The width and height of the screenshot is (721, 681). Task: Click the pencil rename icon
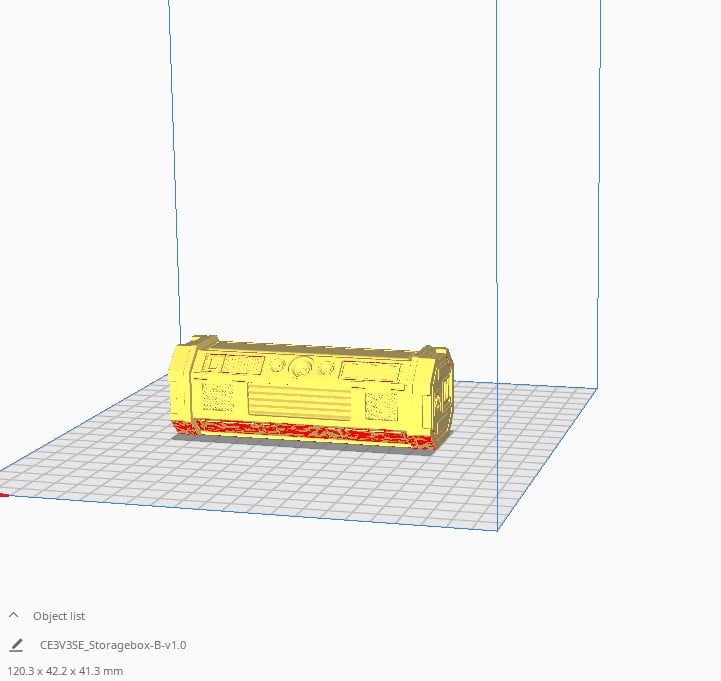(15, 645)
